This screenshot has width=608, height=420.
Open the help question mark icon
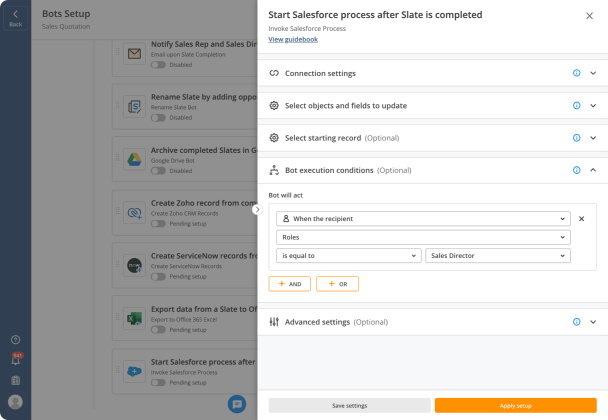tap(16, 340)
